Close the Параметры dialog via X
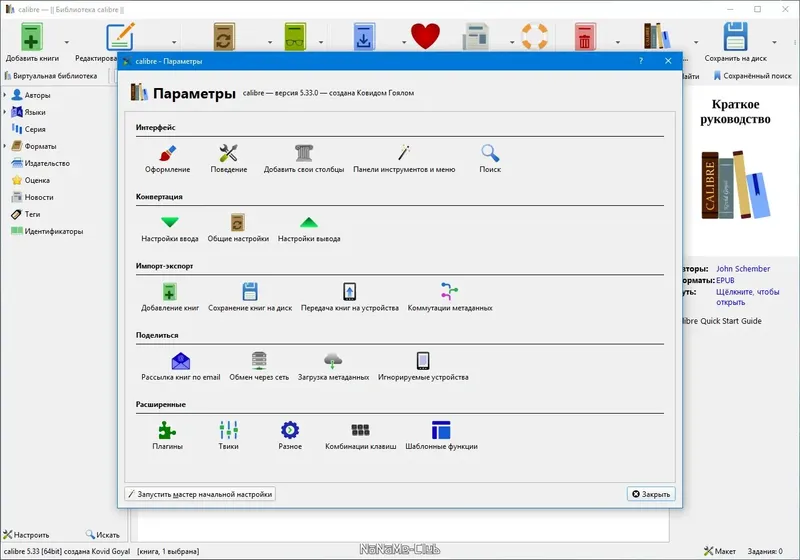Viewport: 800px width, 560px height. [x=668, y=61]
